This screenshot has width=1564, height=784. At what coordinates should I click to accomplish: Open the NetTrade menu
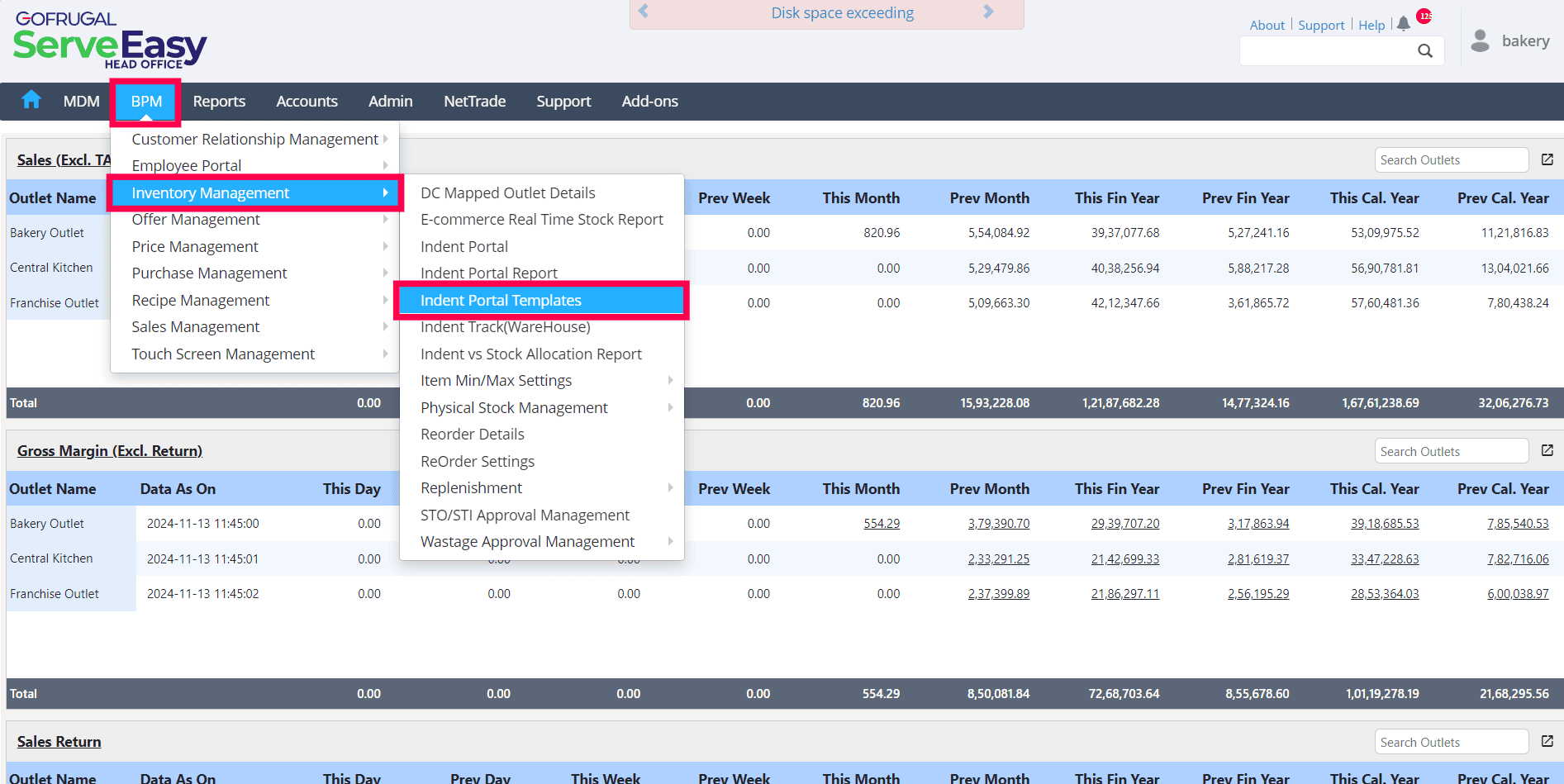(x=474, y=101)
